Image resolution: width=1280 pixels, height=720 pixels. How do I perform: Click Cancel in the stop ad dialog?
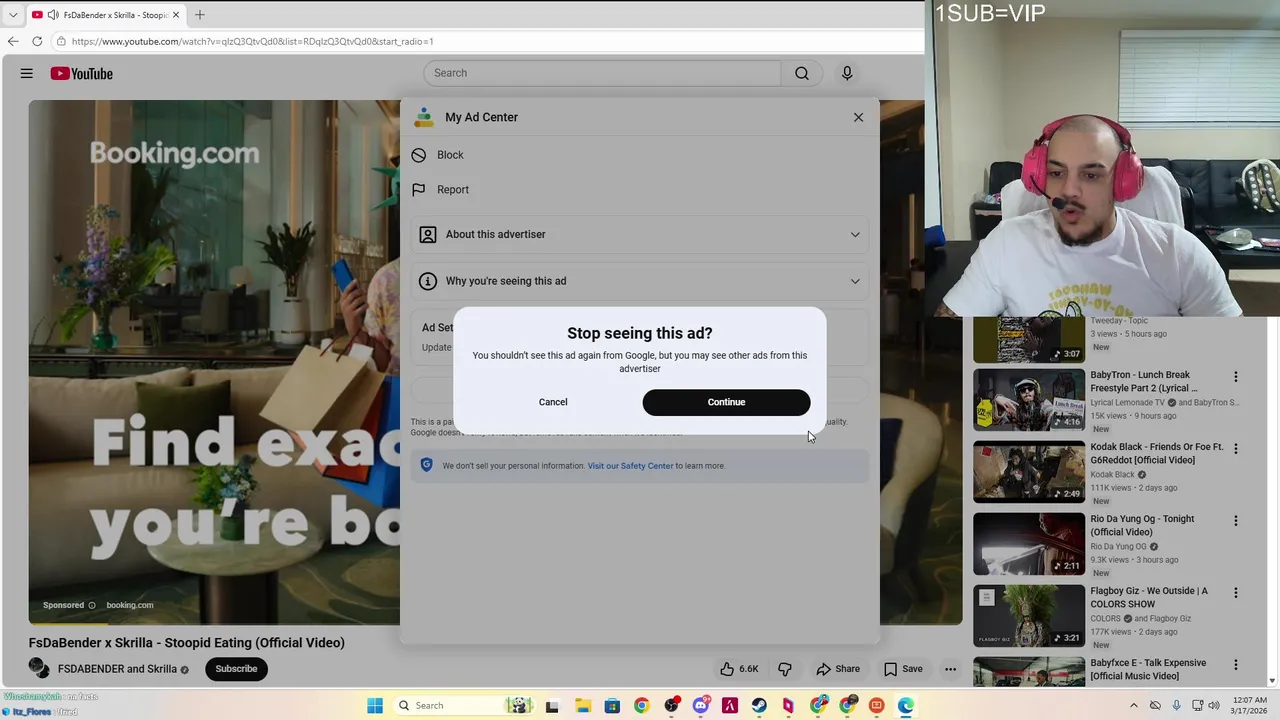tap(553, 402)
